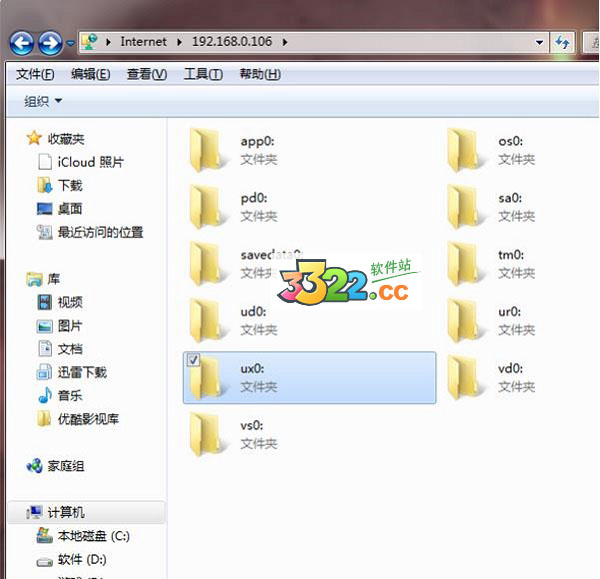Expand the arrow before Internet in address bar
Image resolution: width=600 pixels, height=579 pixels.
click(x=108, y=42)
